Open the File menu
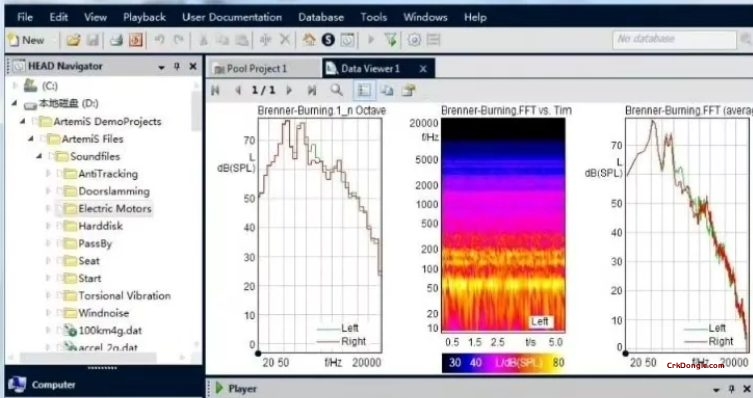Screen dimensions: 753x398 [24, 17]
